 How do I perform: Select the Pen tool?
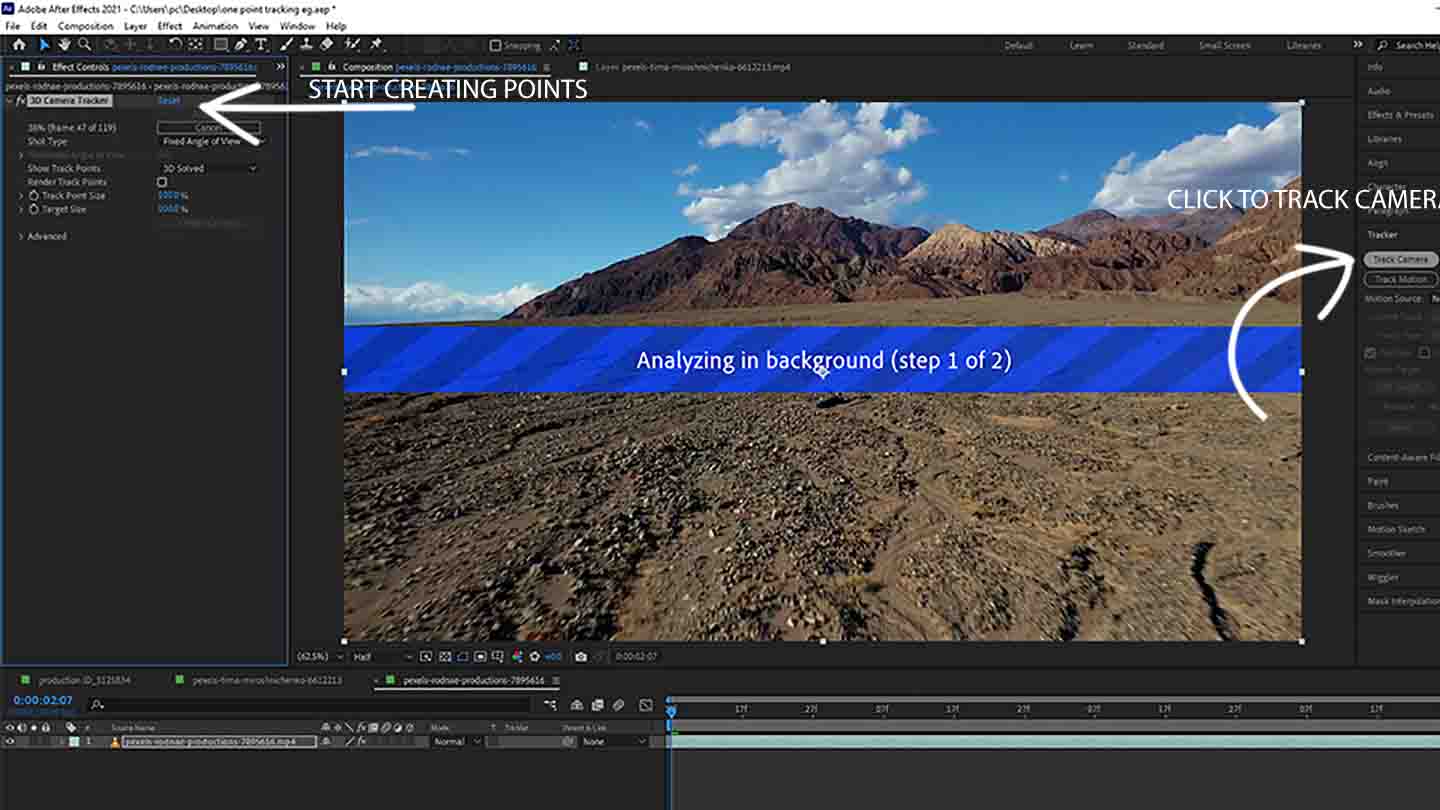point(240,44)
